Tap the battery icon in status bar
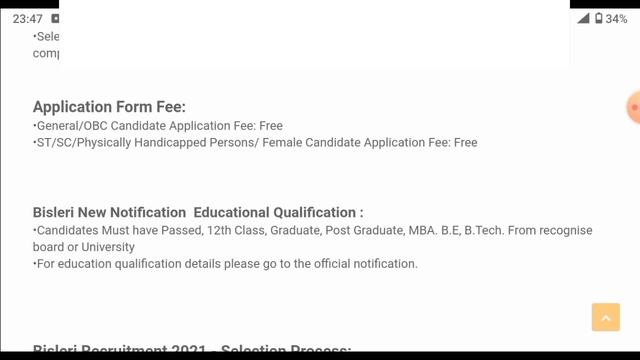Image resolution: width=640 pixels, height=360 pixels. click(x=598, y=18)
